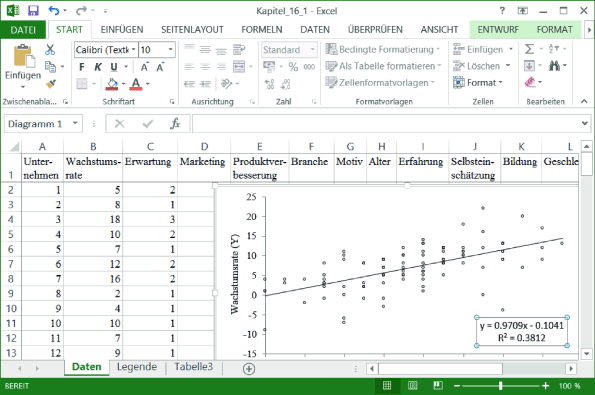
Task: Switch to the ENTWURF chart tab
Action: (x=498, y=30)
